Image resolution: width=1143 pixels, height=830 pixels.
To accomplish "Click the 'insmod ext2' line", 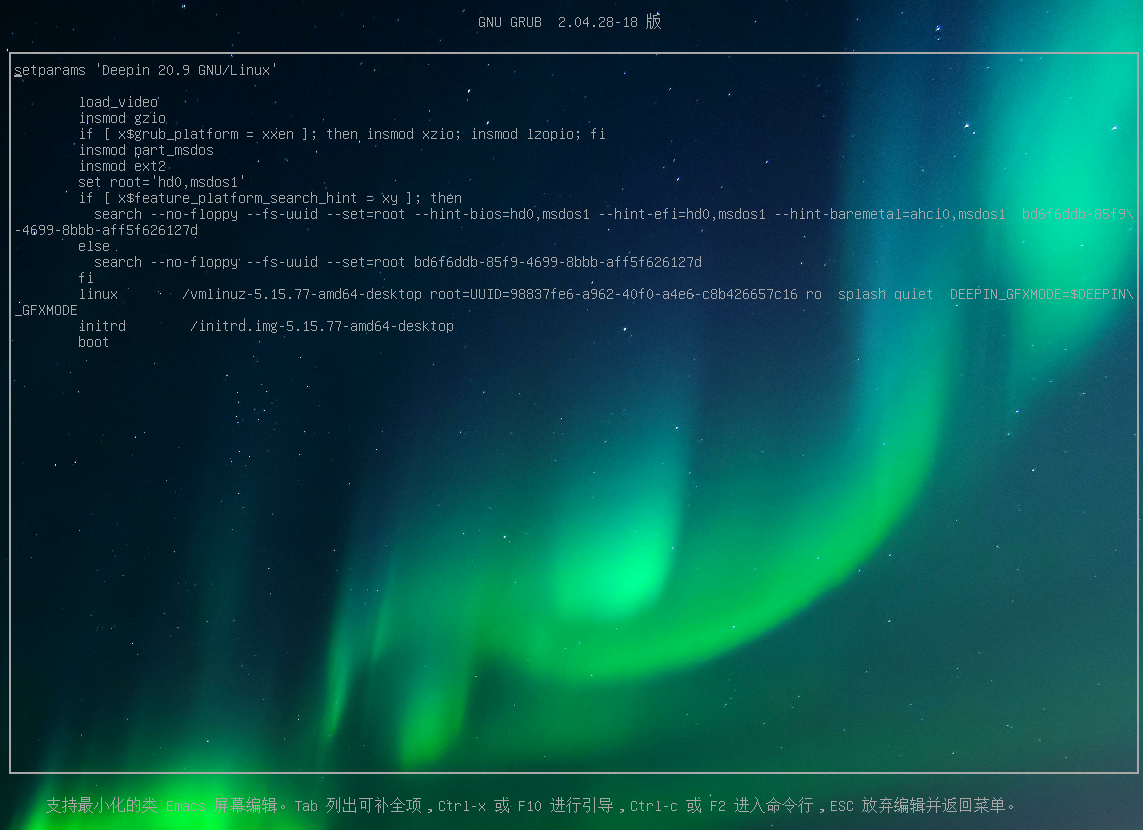I will click(122, 167).
